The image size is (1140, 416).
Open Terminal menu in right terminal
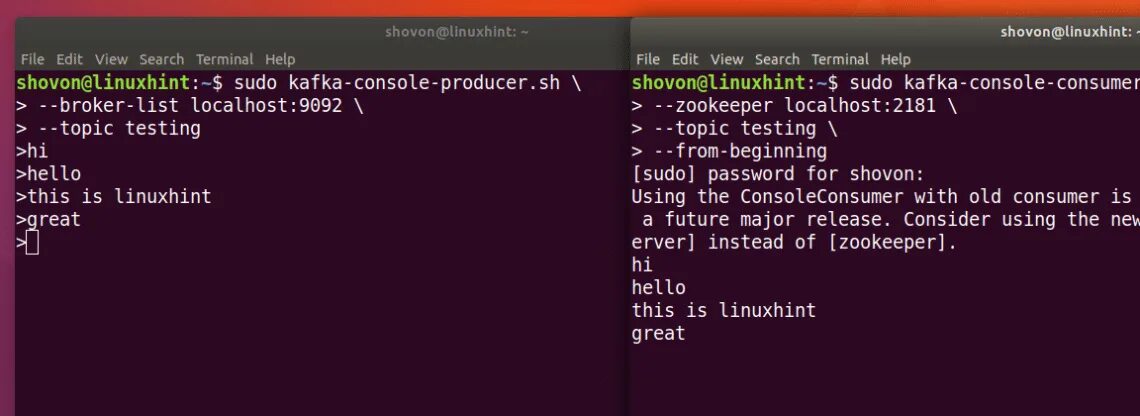840,60
